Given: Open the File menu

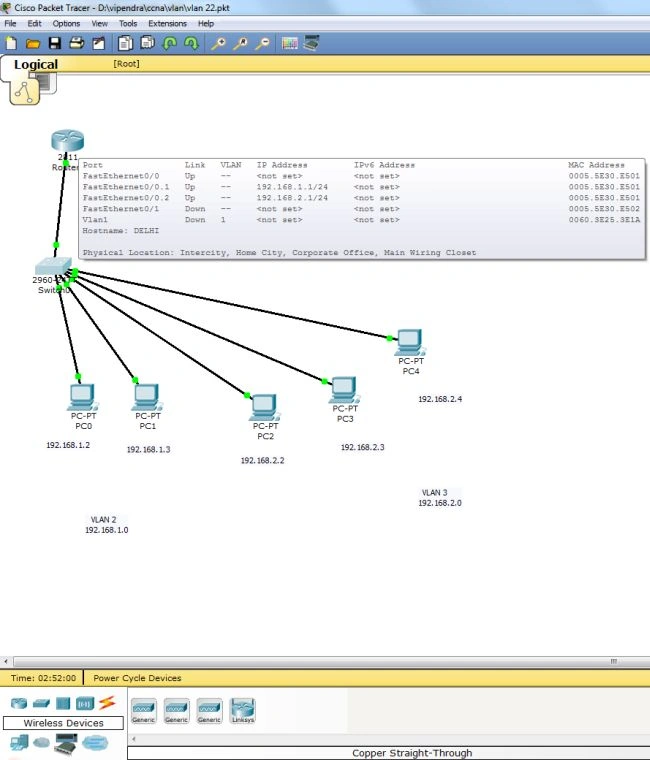Looking at the screenshot, I should [x=10, y=23].
